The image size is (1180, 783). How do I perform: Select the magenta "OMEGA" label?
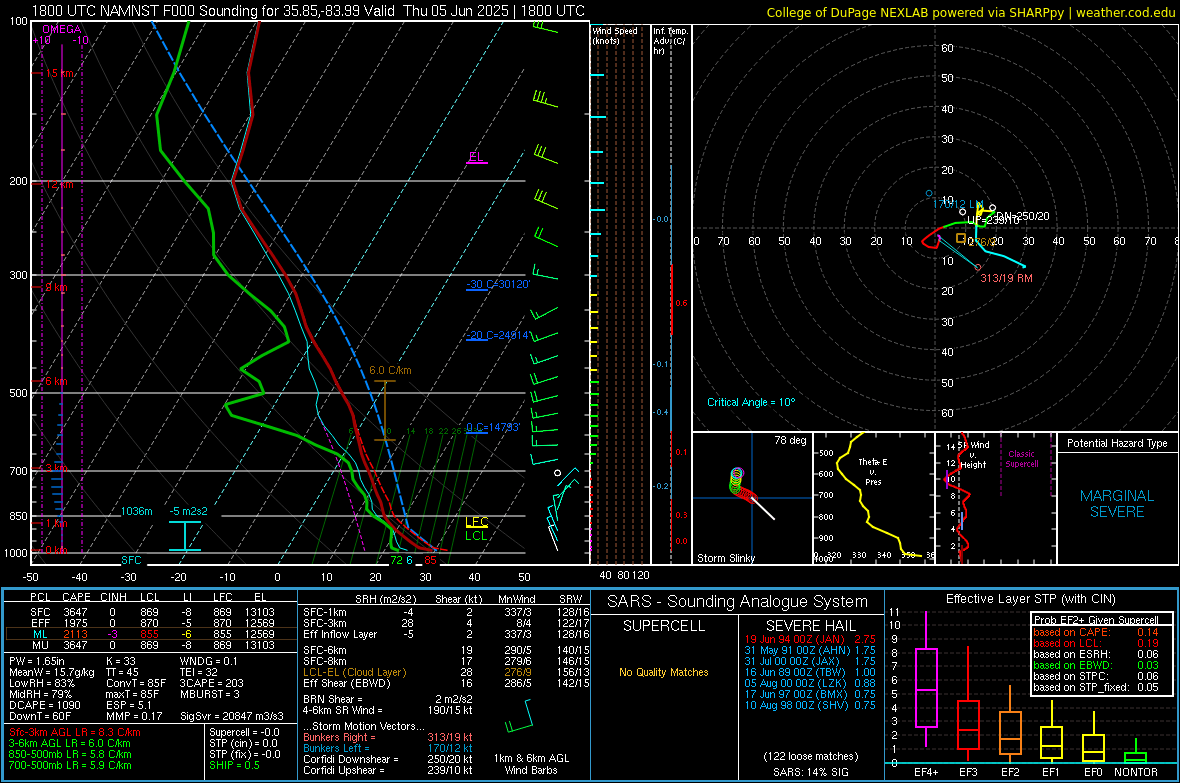click(x=62, y=29)
